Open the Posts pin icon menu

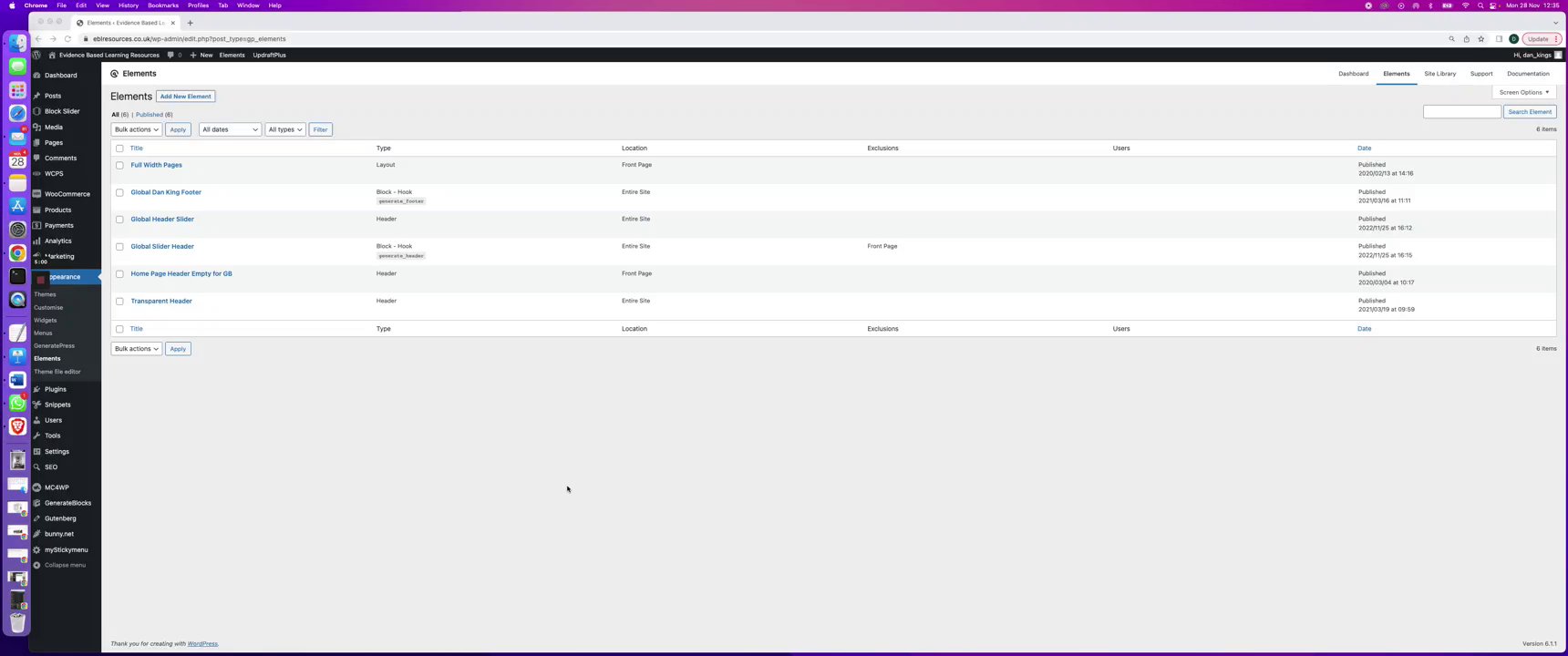[x=36, y=96]
